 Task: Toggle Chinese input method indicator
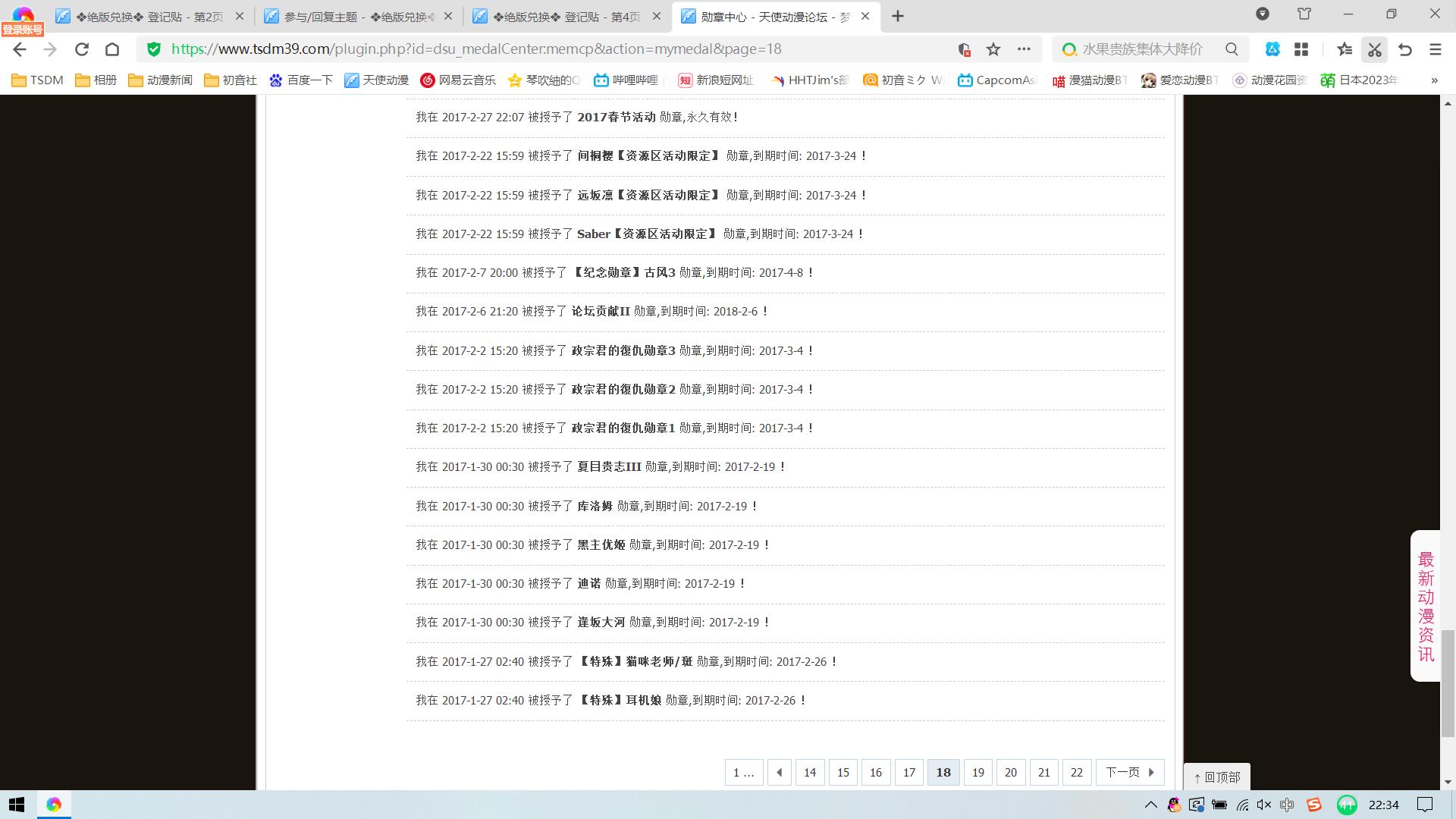(x=1287, y=805)
